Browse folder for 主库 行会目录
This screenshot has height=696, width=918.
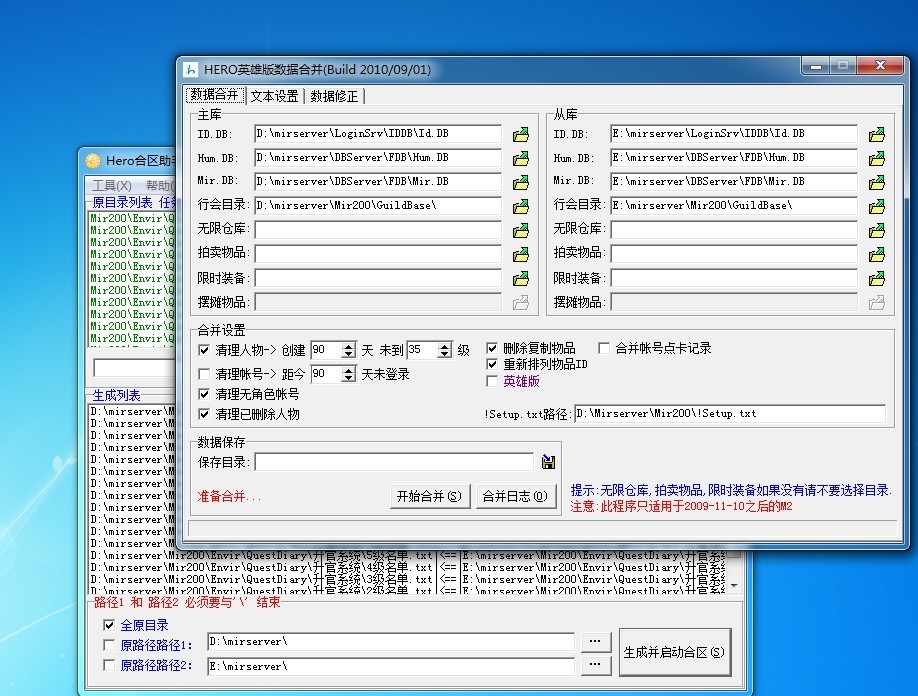(x=521, y=205)
